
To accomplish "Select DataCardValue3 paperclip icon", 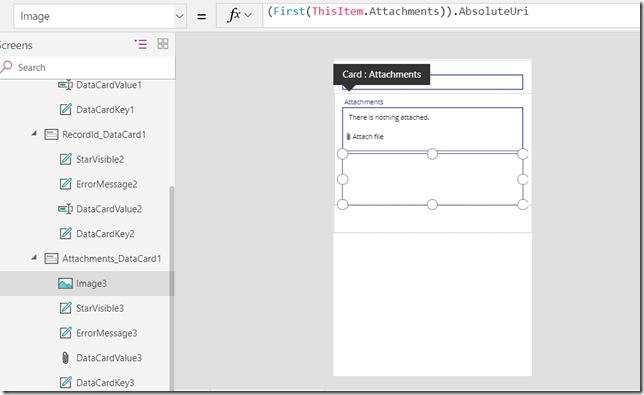I will click(65, 358).
